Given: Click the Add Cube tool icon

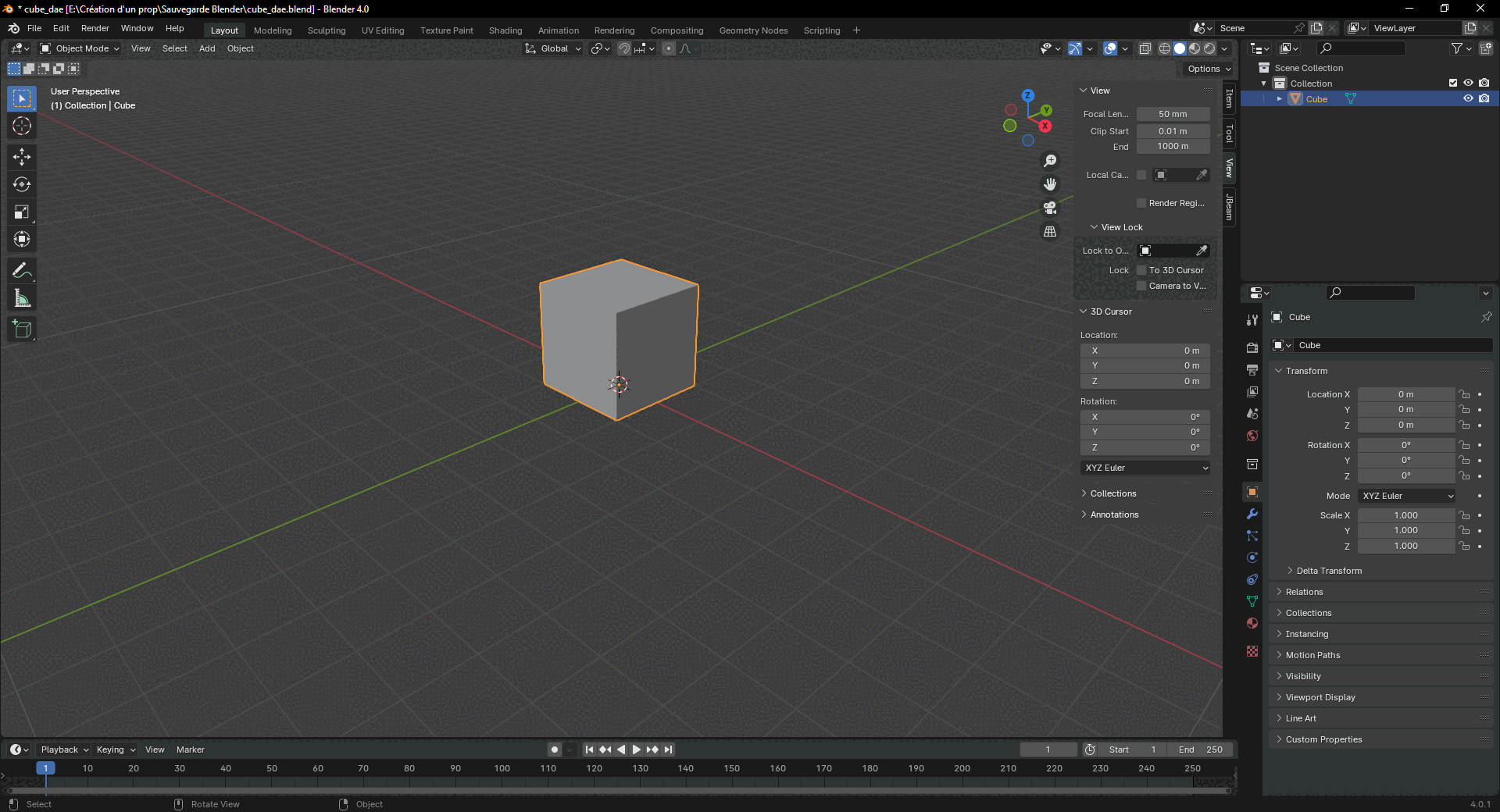Looking at the screenshot, I should (22, 329).
